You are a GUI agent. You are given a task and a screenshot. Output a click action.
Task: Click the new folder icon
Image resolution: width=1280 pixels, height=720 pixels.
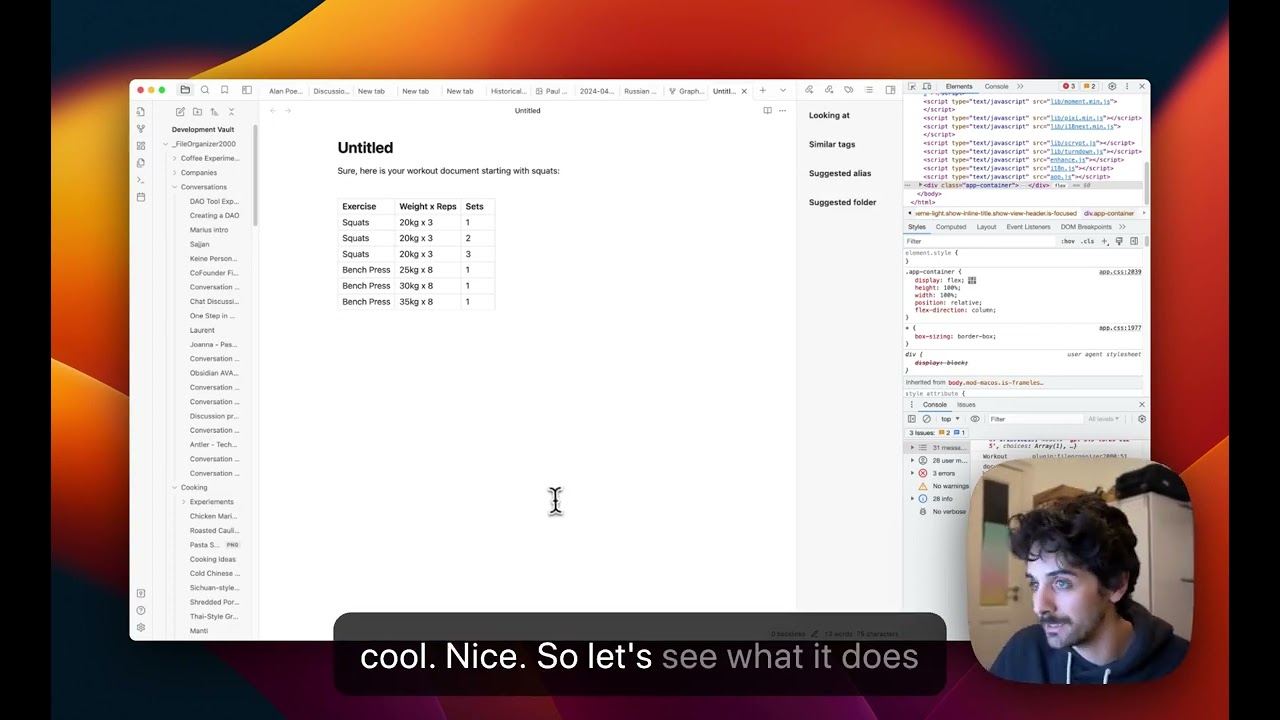[x=197, y=112]
